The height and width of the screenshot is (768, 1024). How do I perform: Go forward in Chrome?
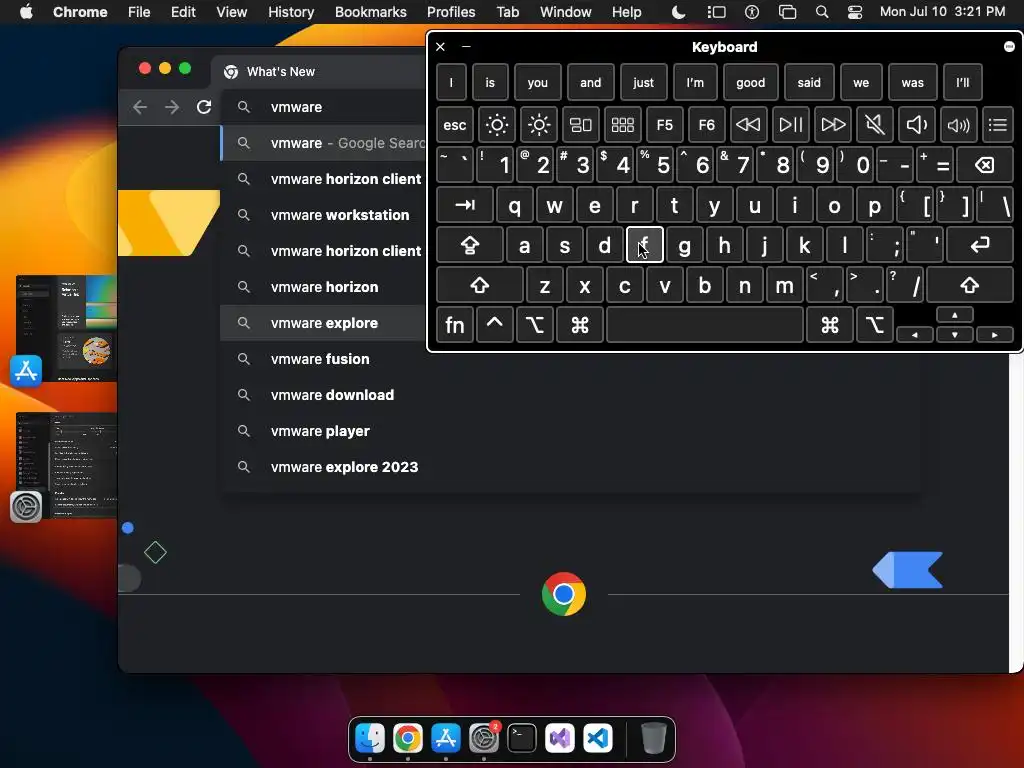click(172, 107)
